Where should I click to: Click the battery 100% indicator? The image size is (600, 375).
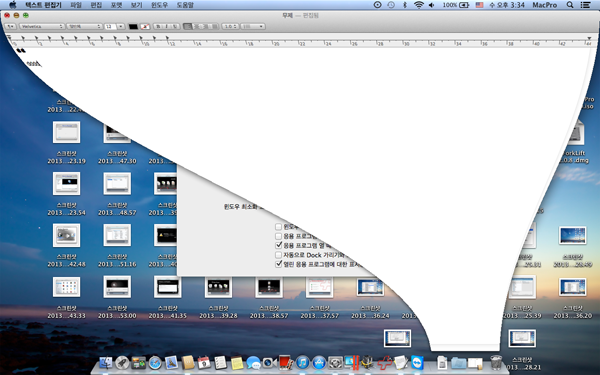456,5
